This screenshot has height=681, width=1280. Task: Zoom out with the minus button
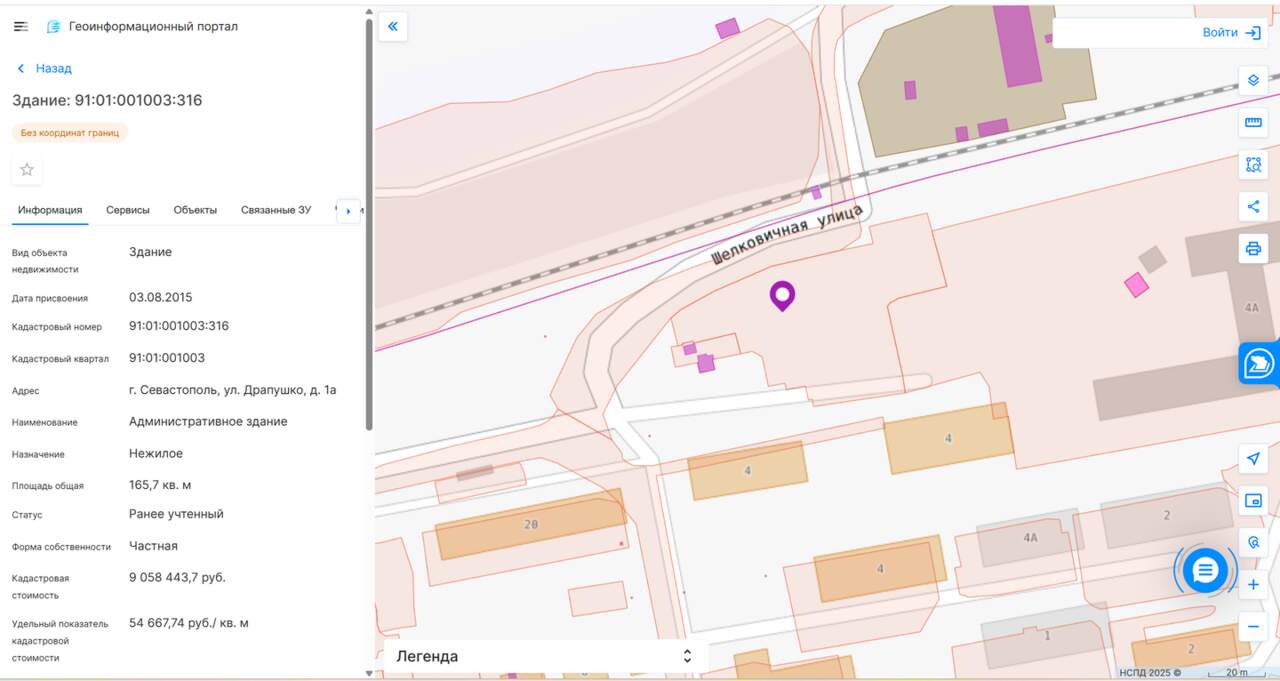pyautogui.click(x=1253, y=627)
